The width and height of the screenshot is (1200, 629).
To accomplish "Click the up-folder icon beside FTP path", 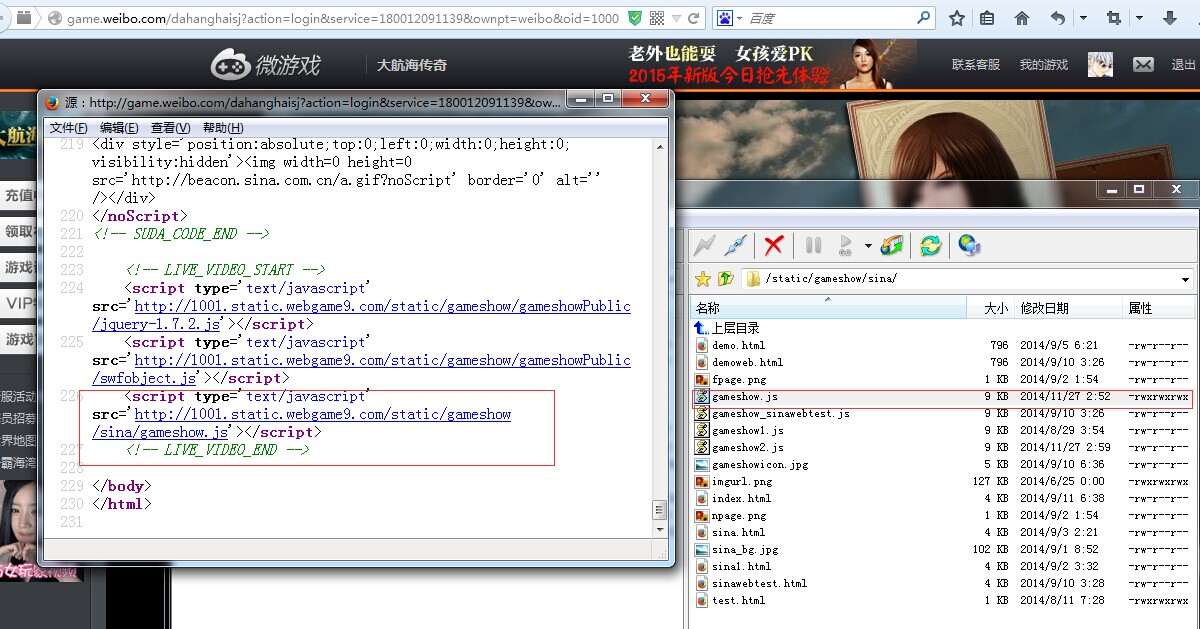I will 725,279.
